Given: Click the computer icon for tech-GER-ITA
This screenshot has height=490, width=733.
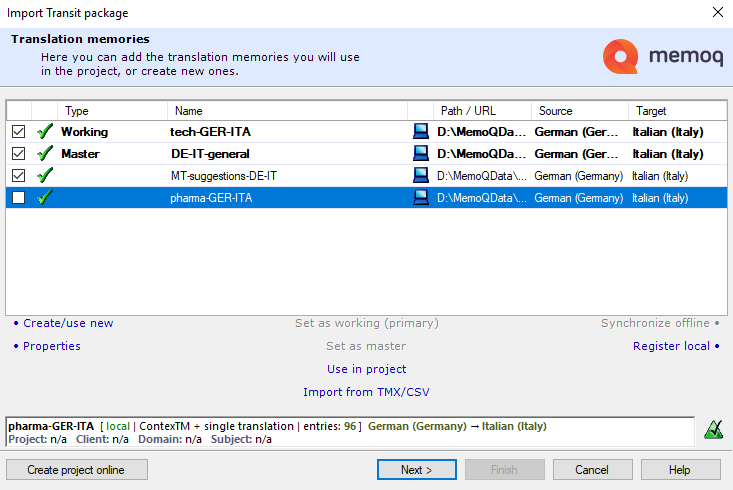Looking at the screenshot, I should tap(421, 132).
